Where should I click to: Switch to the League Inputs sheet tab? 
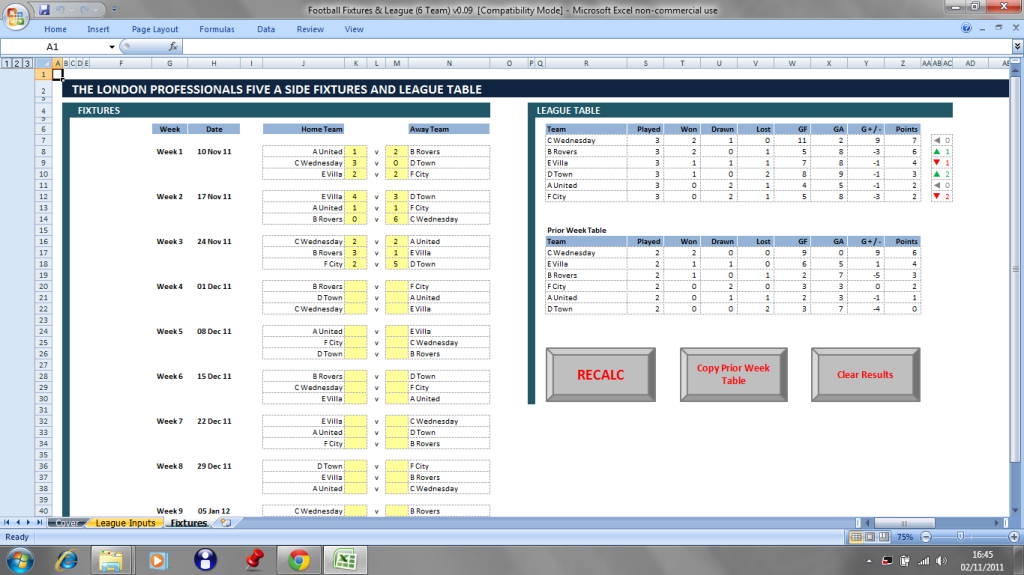click(125, 523)
